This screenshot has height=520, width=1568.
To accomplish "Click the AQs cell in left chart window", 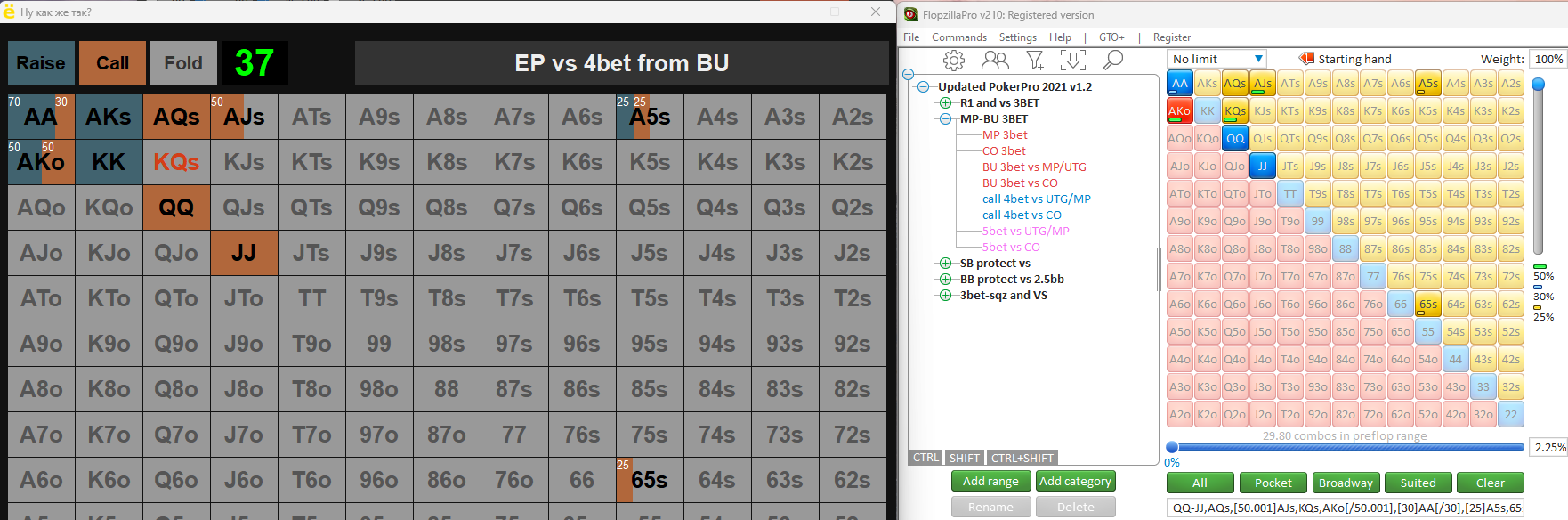I will [x=176, y=117].
